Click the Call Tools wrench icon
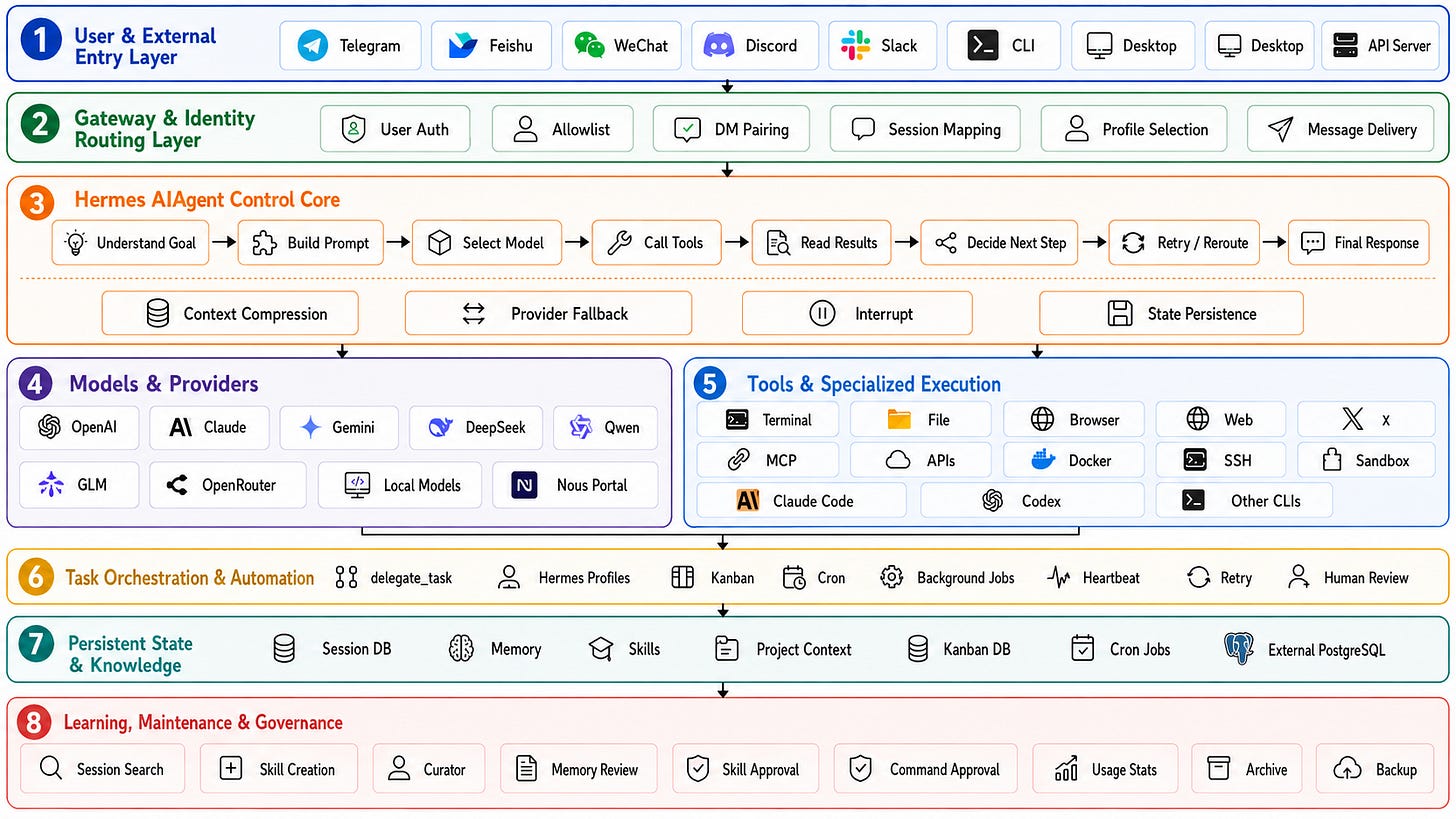This screenshot has height=819, width=1456. pyautogui.click(x=620, y=243)
